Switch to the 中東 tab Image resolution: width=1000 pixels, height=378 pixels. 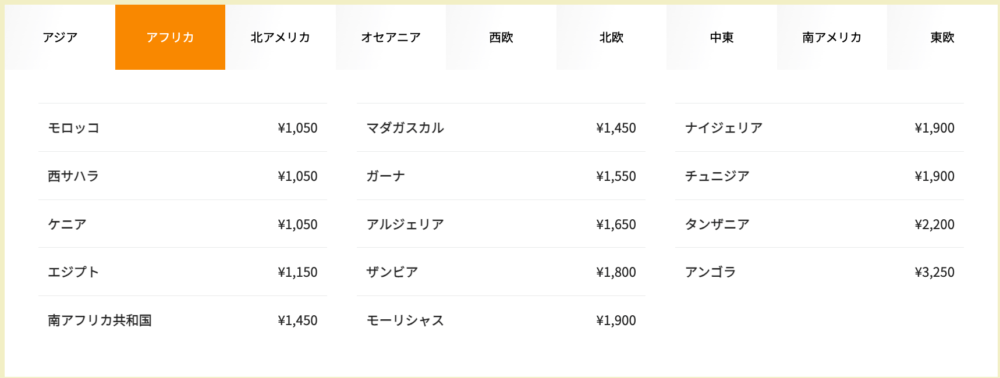[x=722, y=37]
